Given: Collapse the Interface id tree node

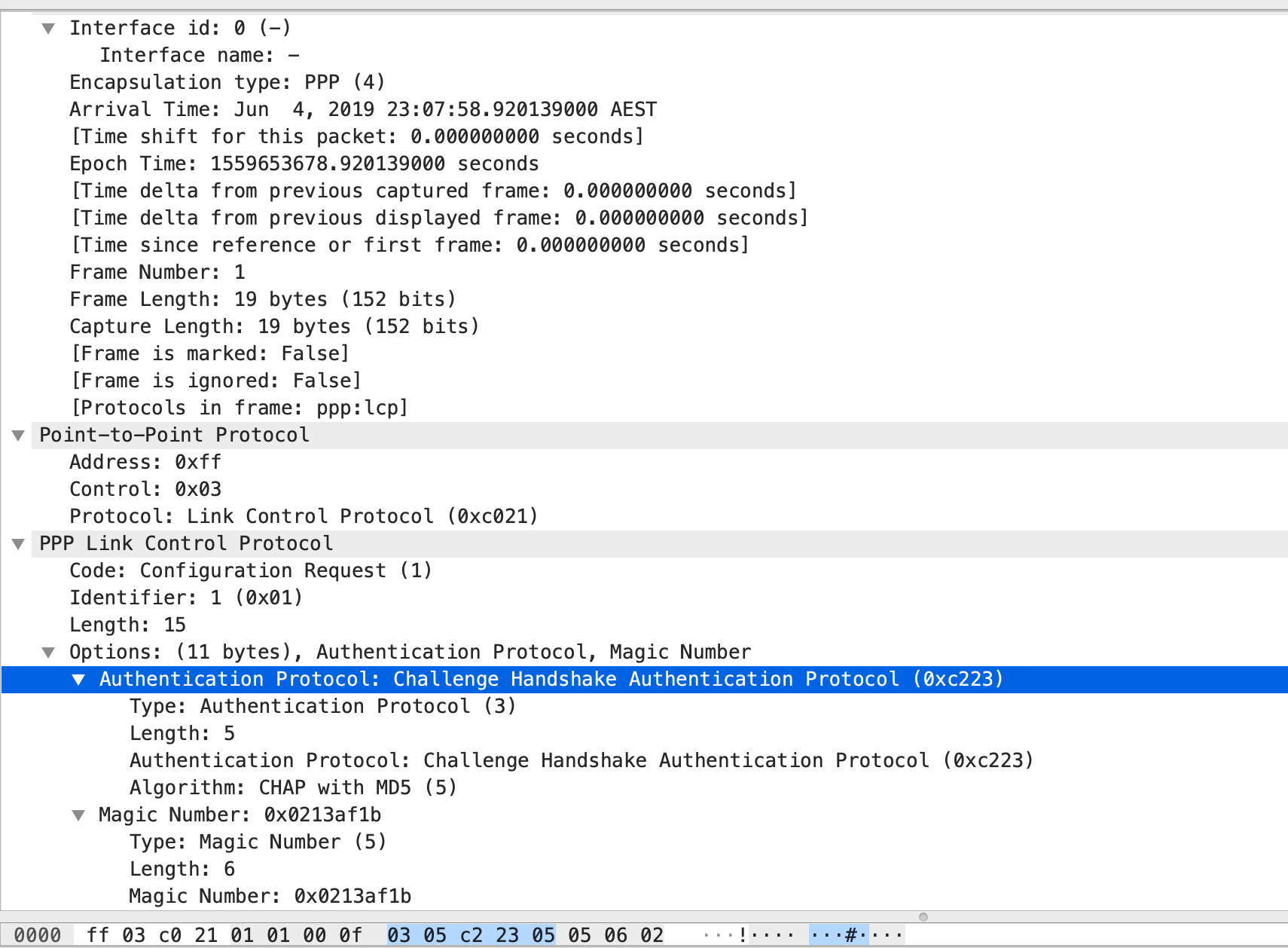Looking at the screenshot, I should (x=48, y=29).
